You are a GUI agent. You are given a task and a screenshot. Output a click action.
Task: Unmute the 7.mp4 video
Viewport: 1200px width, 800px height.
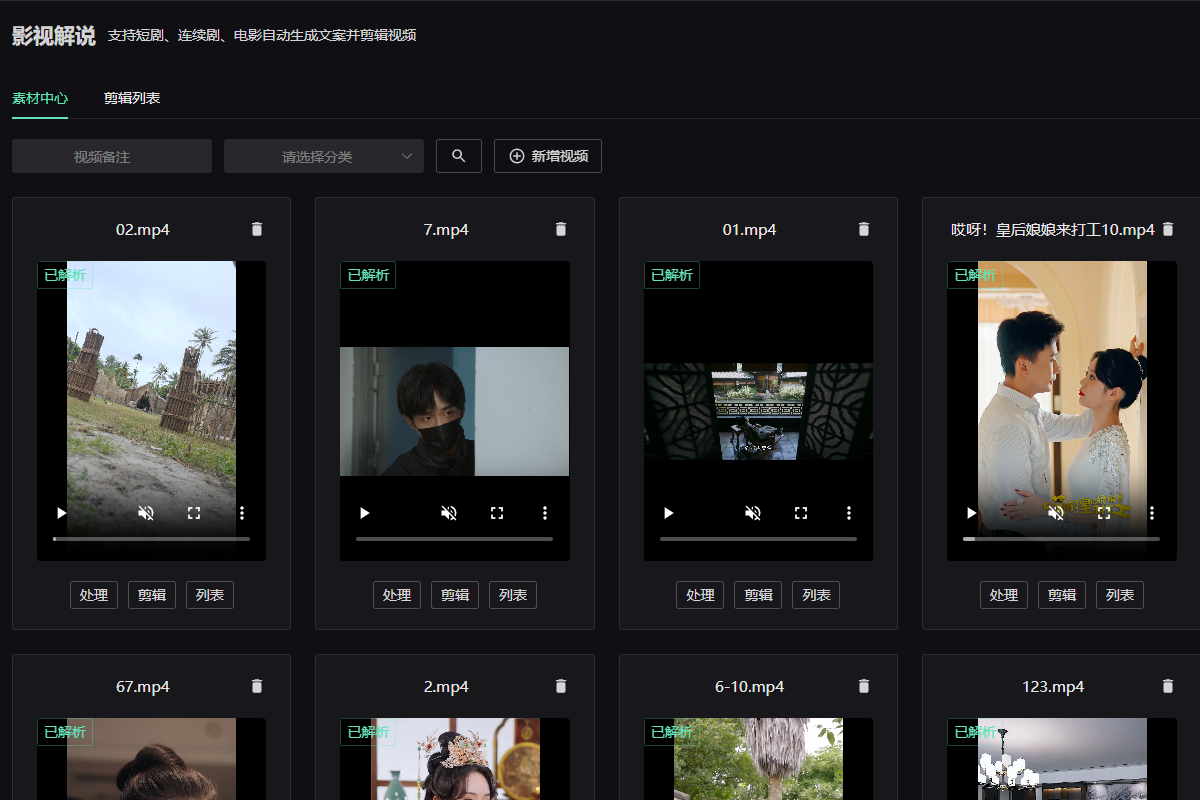[x=449, y=513]
